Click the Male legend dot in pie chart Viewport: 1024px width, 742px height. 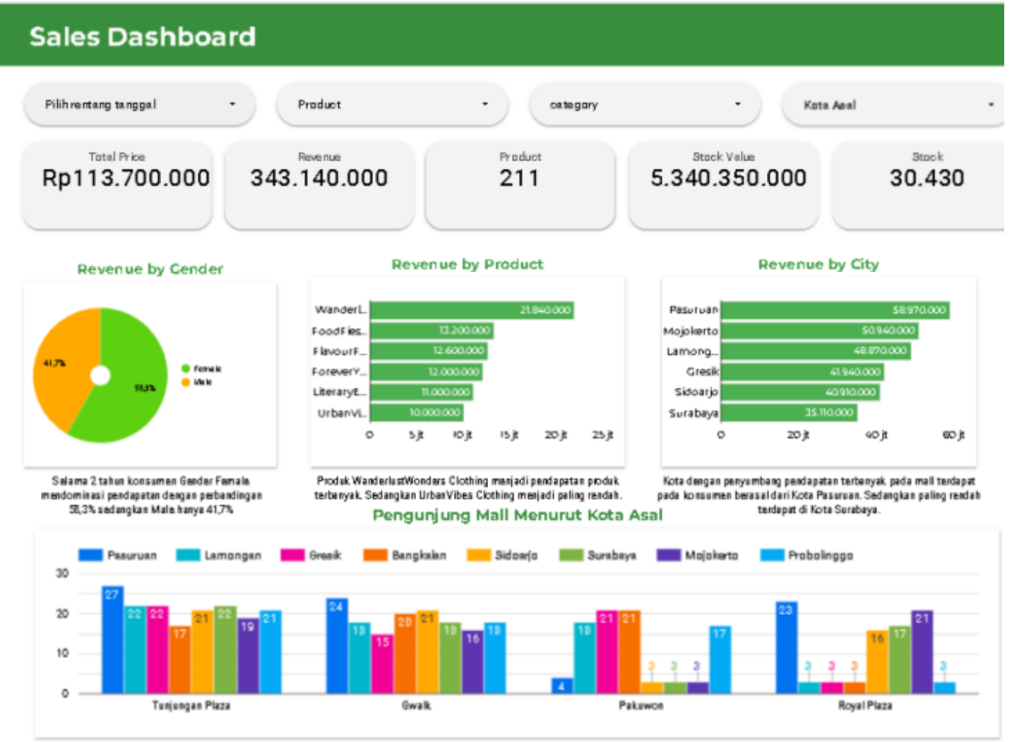click(x=186, y=382)
